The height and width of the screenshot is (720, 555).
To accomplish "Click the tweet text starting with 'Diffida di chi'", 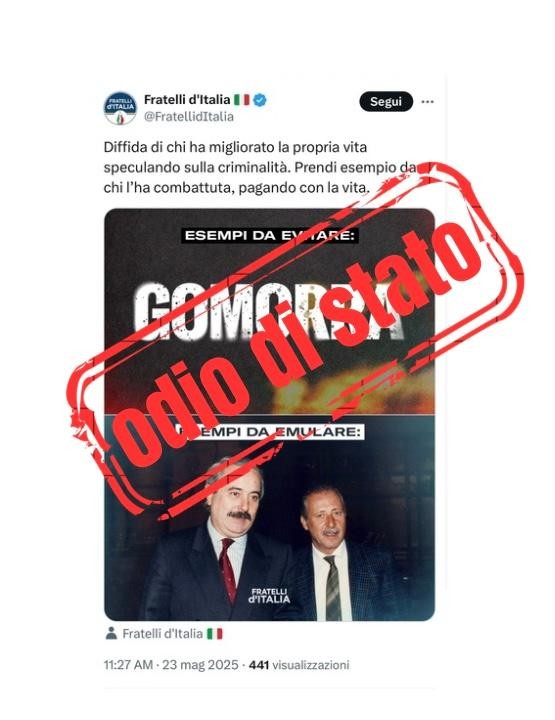I will coord(260,168).
